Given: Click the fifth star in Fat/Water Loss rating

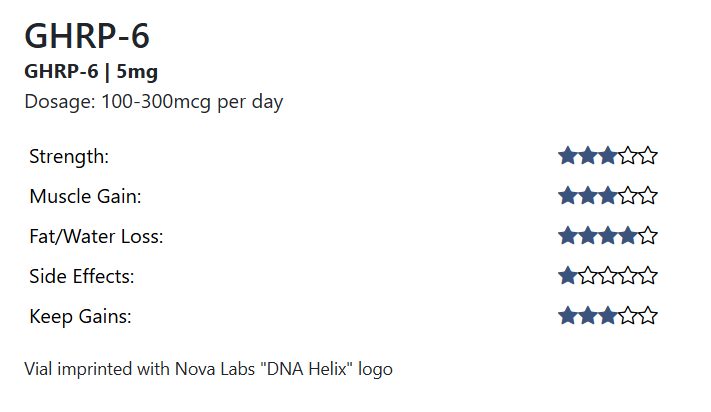Looking at the screenshot, I should coord(648,236).
